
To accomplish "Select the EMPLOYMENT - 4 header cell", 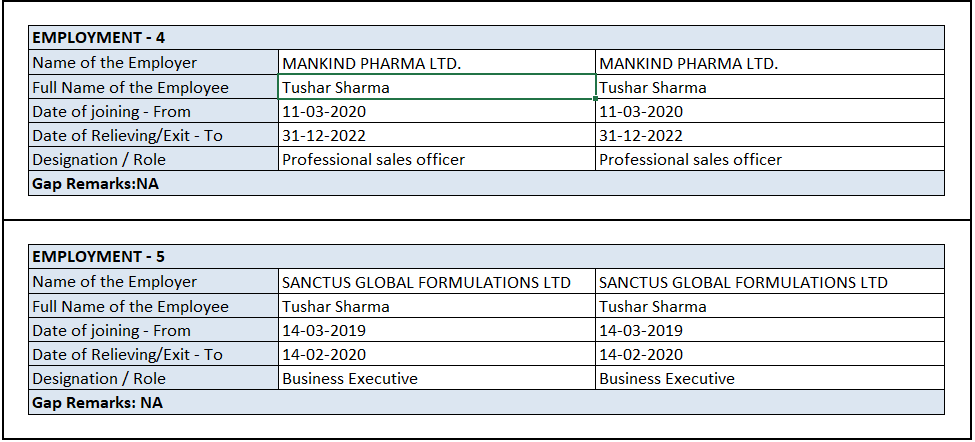I will pyautogui.click(x=99, y=38).
